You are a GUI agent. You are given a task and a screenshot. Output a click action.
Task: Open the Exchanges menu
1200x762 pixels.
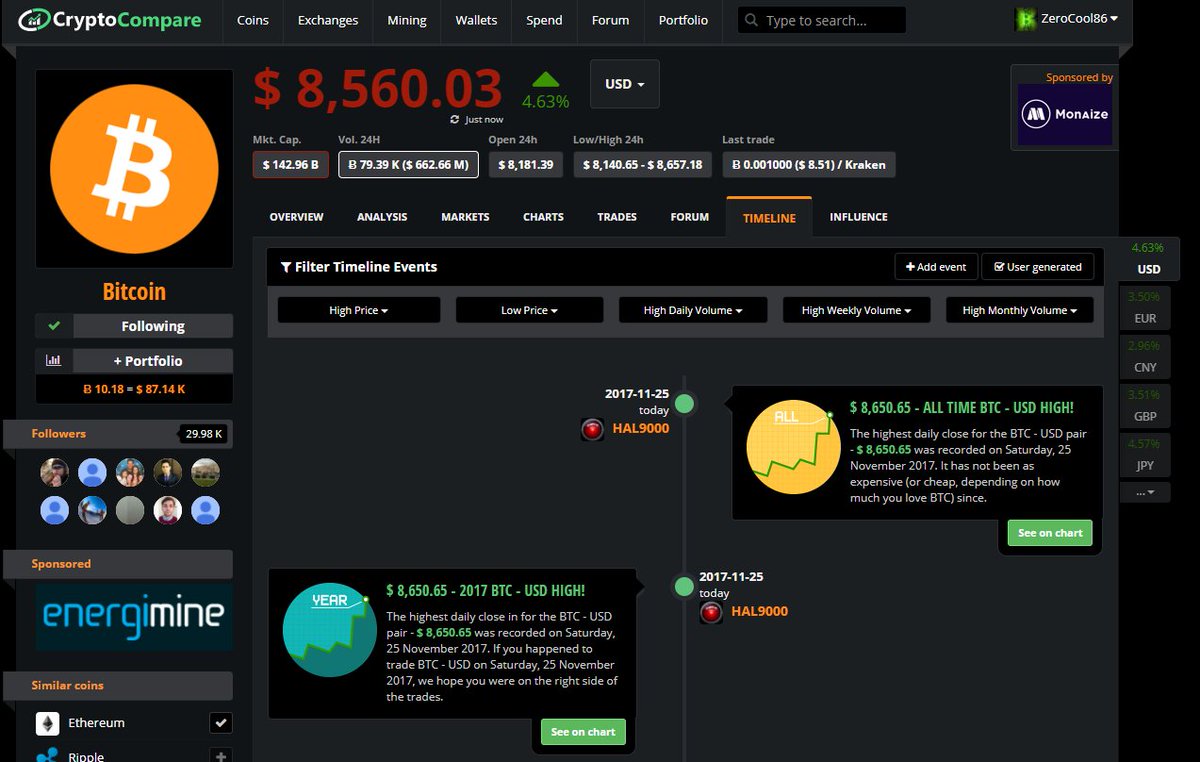[328, 20]
